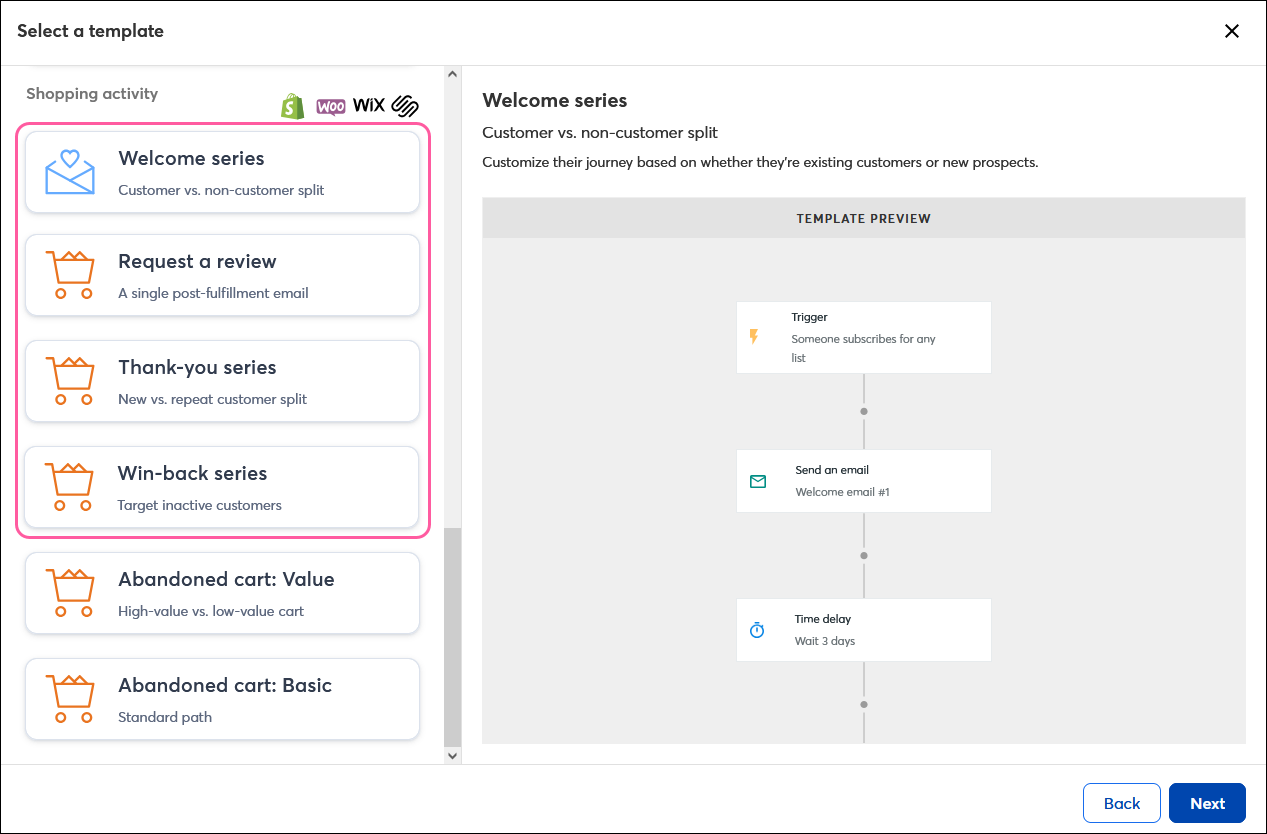The width and height of the screenshot is (1267, 834).
Task: Click the Wix logo icon
Action: click(x=369, y=106)
